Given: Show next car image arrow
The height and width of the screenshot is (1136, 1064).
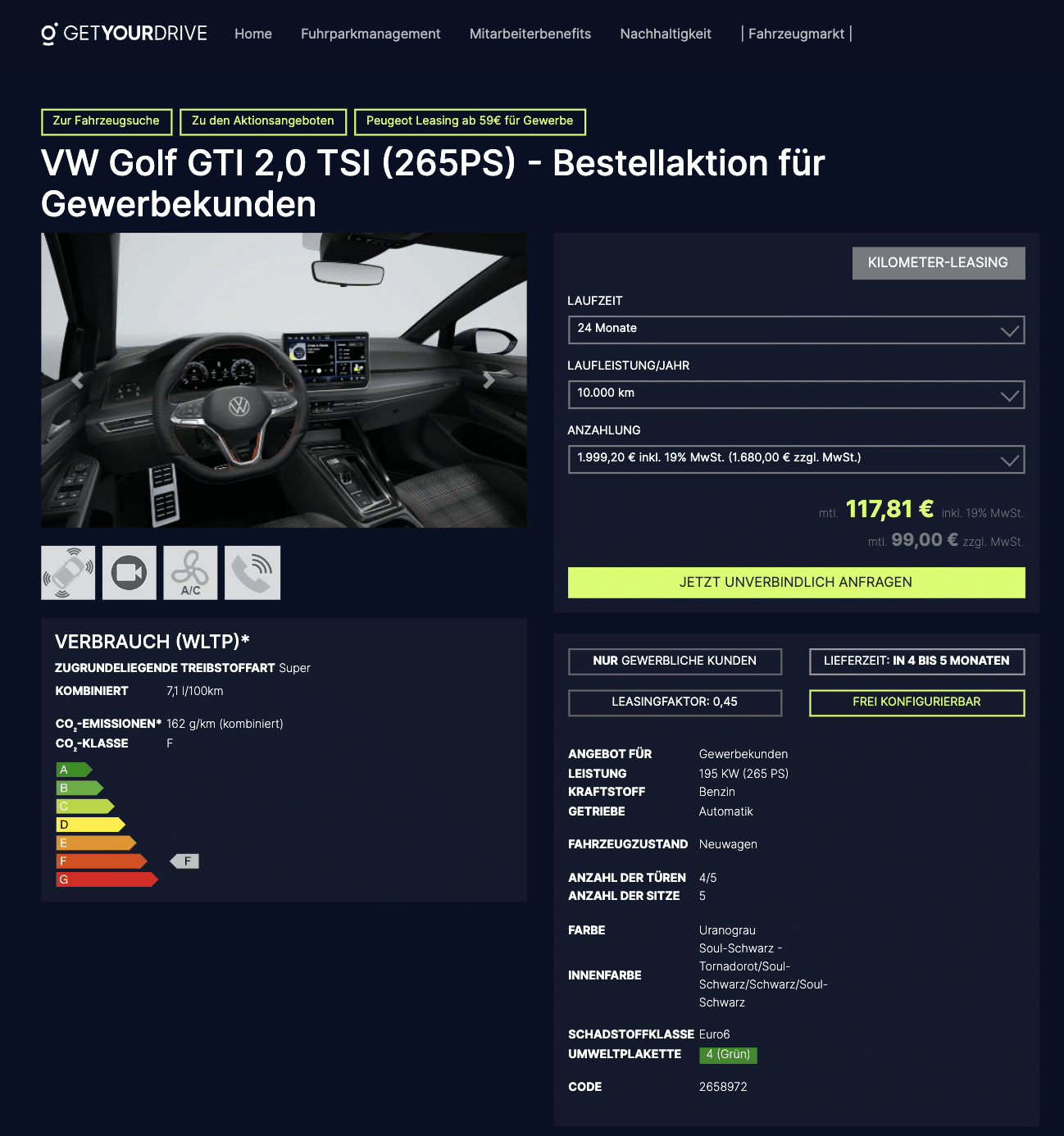Looking at the screenshot, I should [x=489, y=380].
